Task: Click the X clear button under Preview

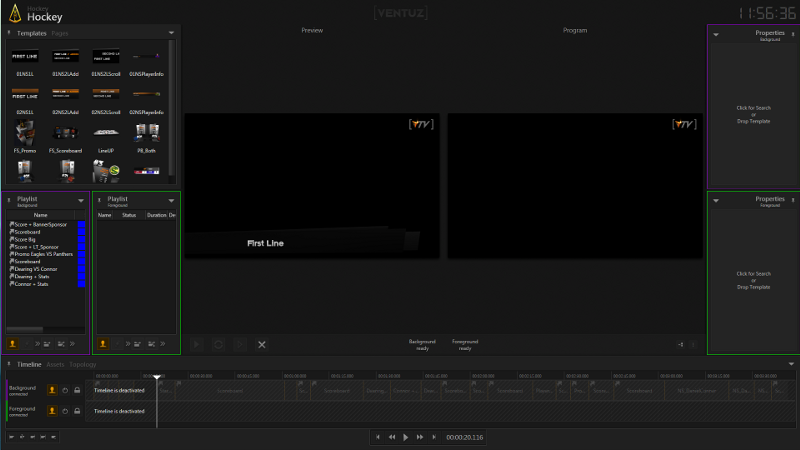Action: (262, 344)
